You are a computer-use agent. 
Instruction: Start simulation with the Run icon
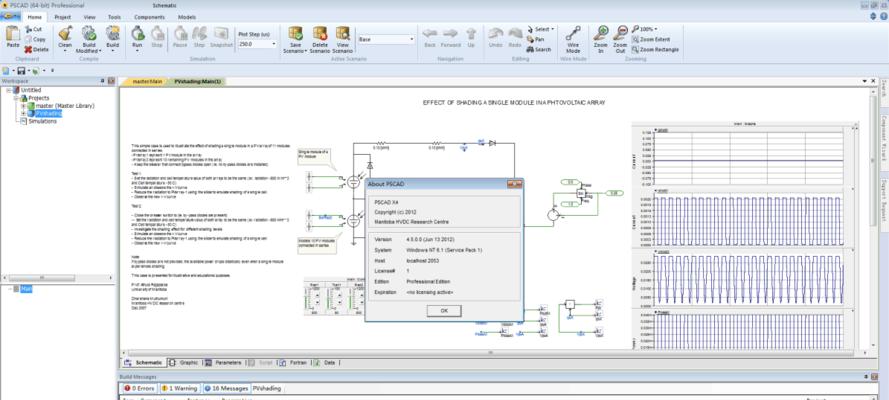coord(137,33)
